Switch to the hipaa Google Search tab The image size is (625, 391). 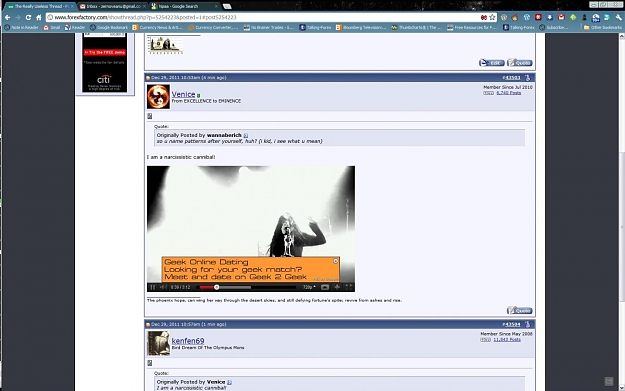pyautogui.click(x=184, y=6)
